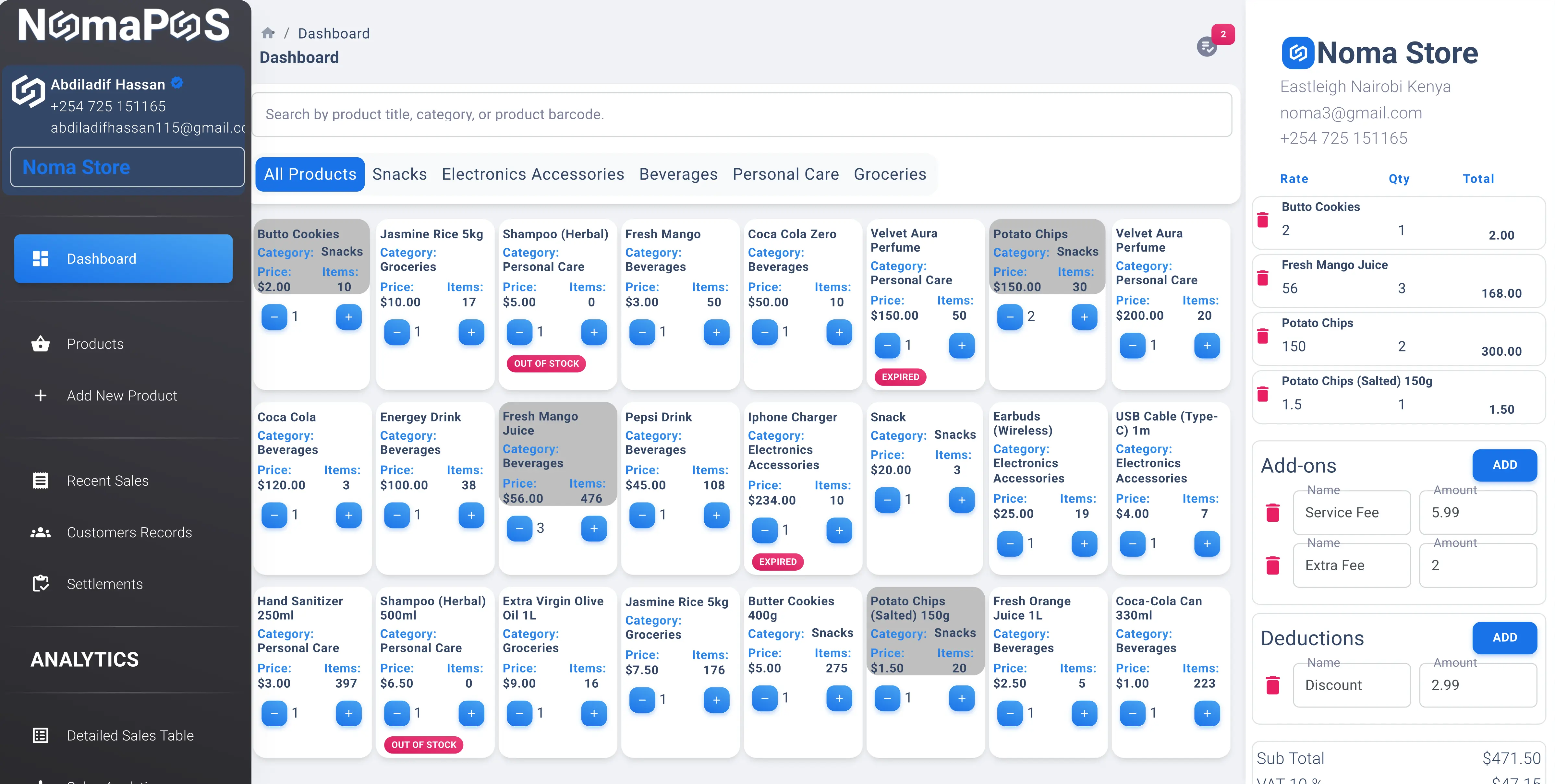This screenshot has width=1555, height=784.
Task: Open Products via basket icon in sidebar
Action: point(41,344)
